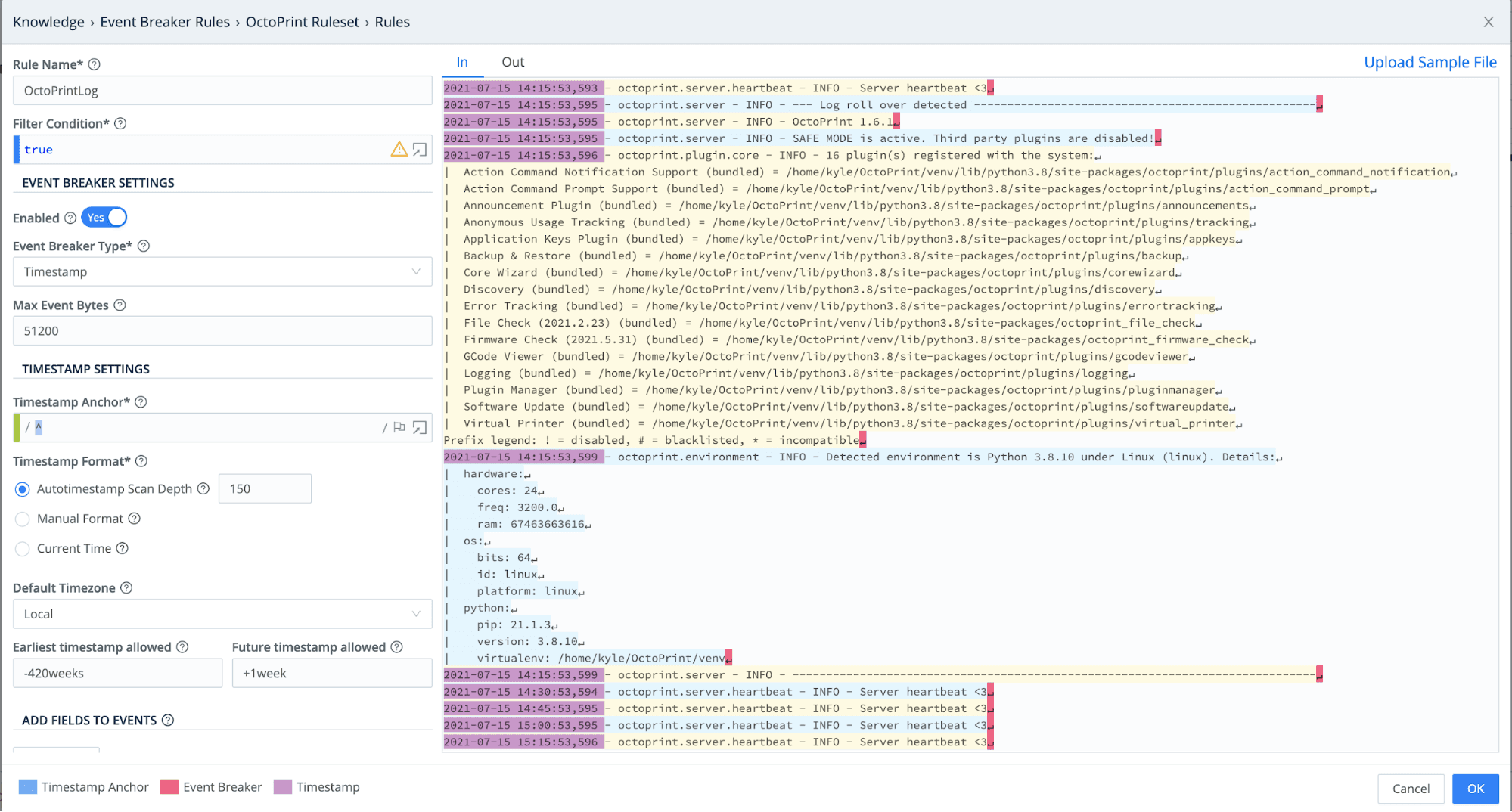Click the Event Breaker legend color swatch

coord(169,788)
